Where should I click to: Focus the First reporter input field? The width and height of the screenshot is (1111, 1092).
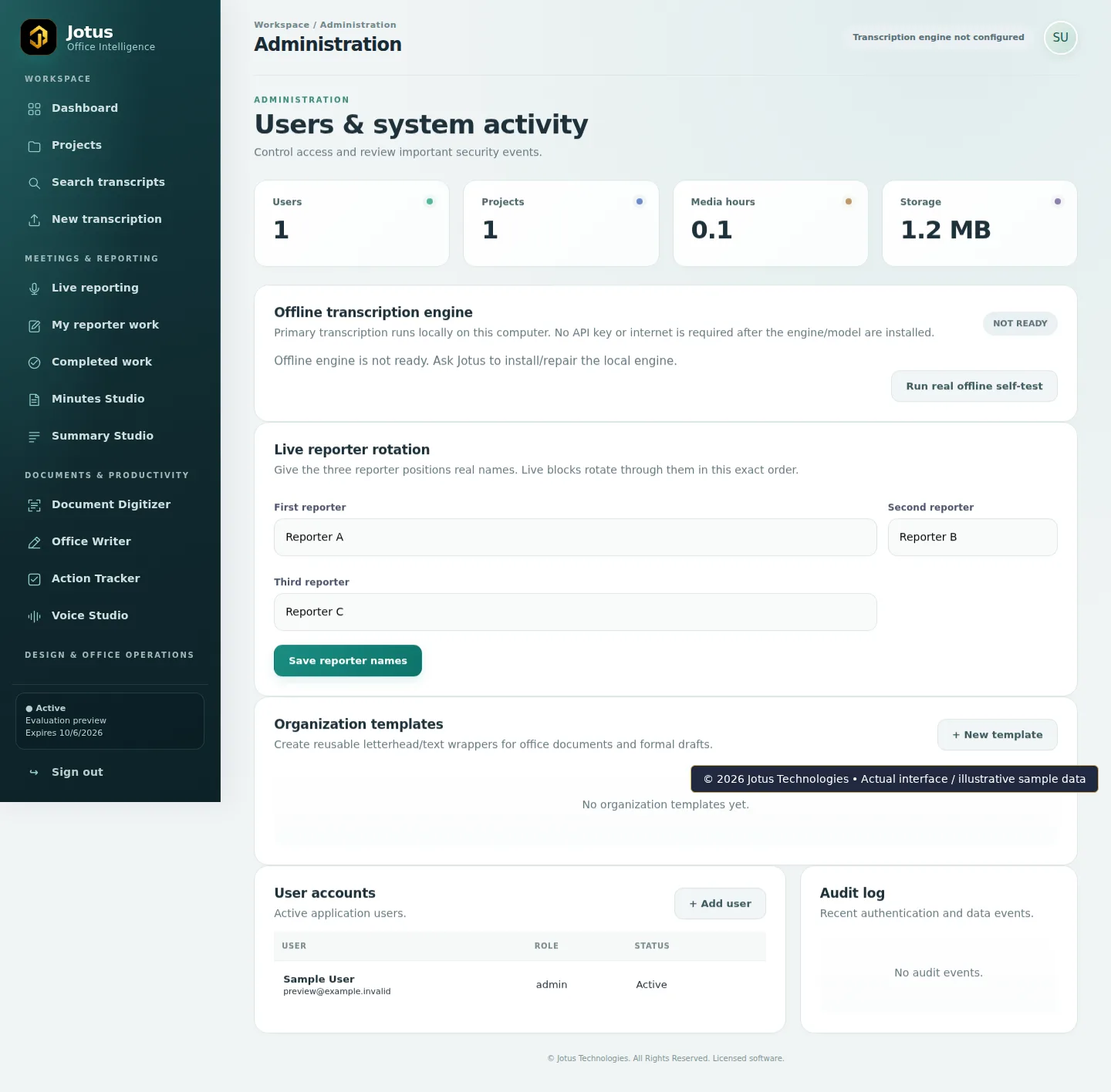pos(575,538)
